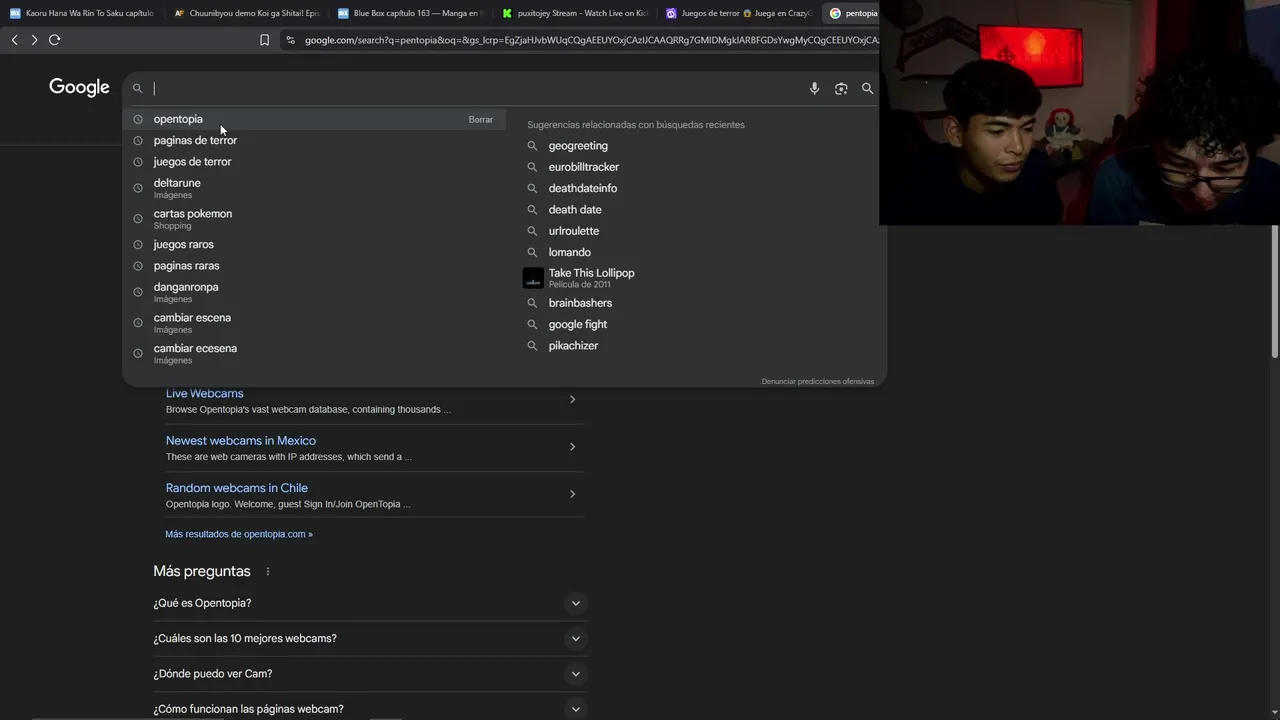Go forward with the browser forward arrow
Screen dimensions: 1280x720
click(34, 40)
